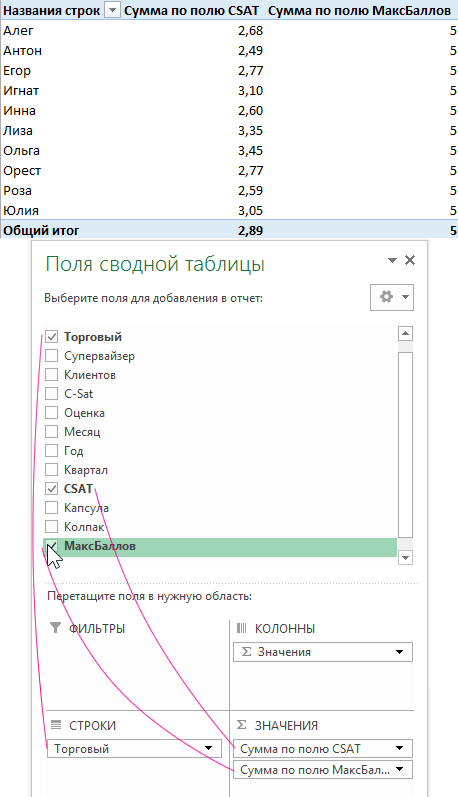Check the Капсула field checkbox
The image size is (458, 797).
pos(51,508)
